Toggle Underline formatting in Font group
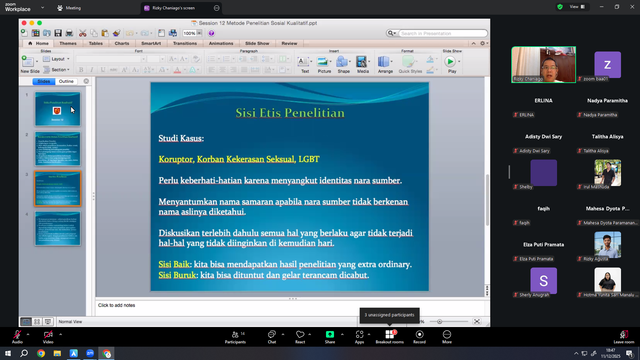Screen dimensions: 640x360 (102, 70)
